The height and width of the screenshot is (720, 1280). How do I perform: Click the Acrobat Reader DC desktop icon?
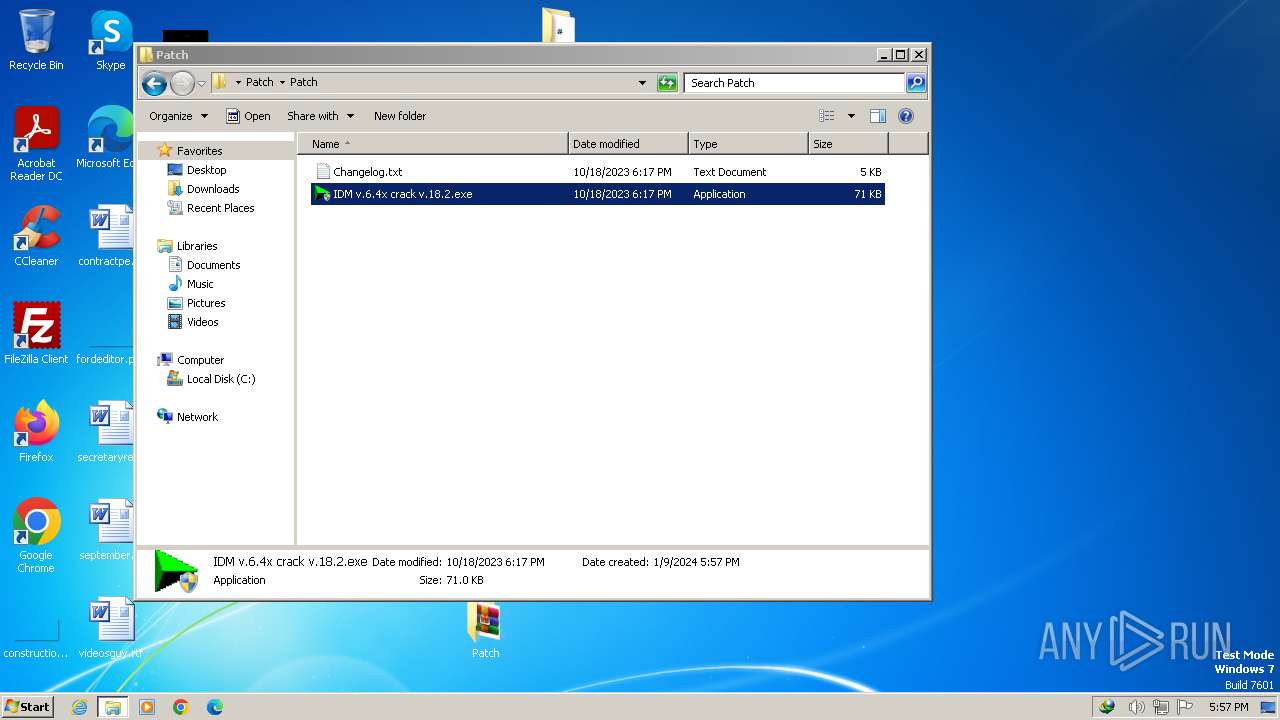[x=36, y=143]
